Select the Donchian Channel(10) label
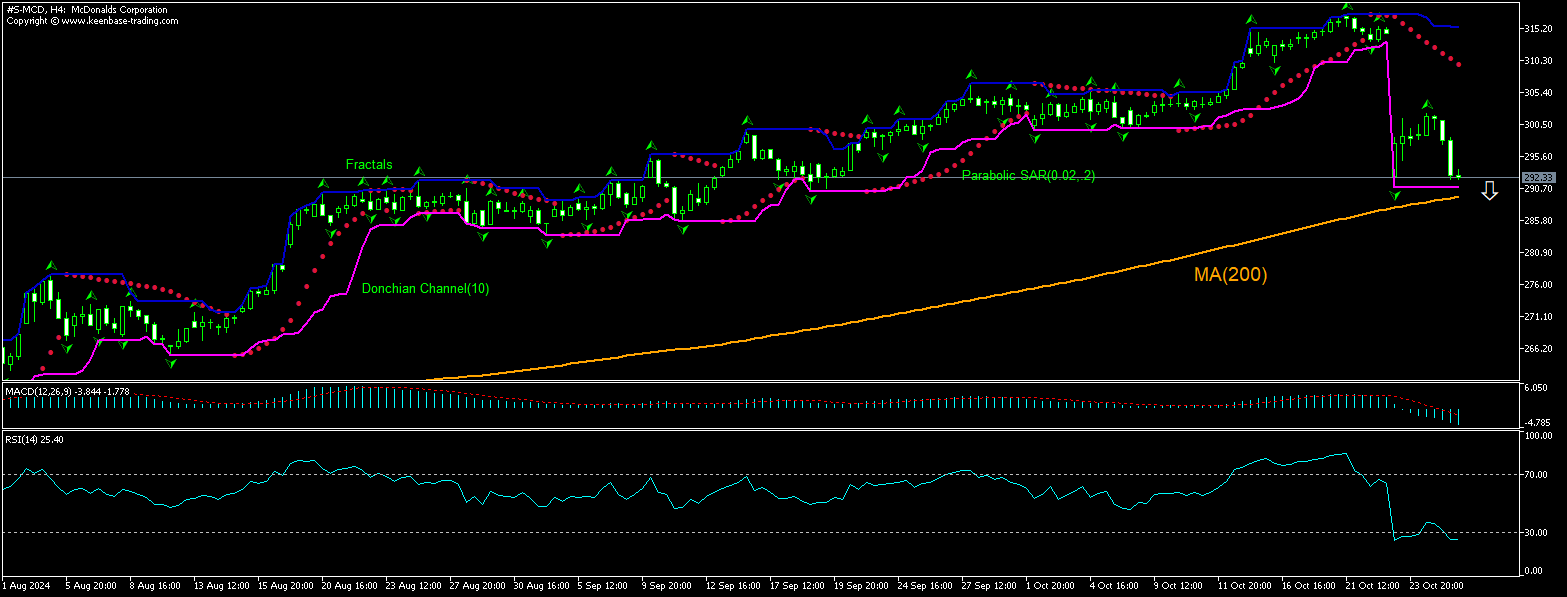 pyautogui.click(x=425, y=289)
